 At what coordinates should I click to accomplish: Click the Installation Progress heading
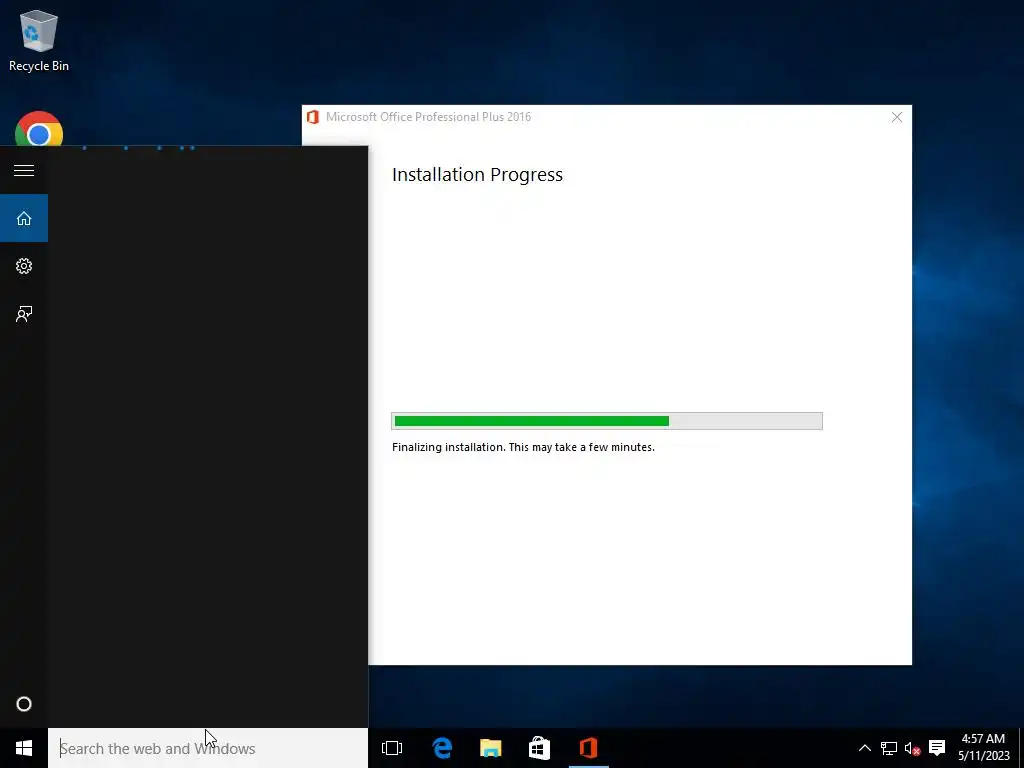click(x=477, y=174)
